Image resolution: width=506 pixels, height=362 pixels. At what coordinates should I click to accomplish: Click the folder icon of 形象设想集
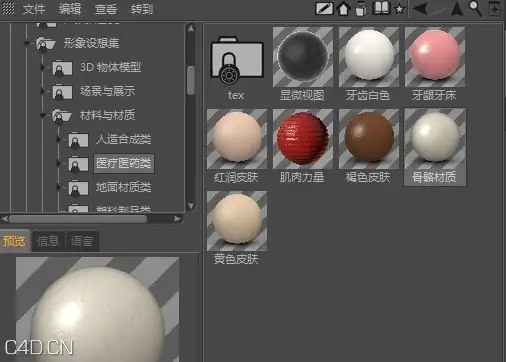click(x=45, y=43)
